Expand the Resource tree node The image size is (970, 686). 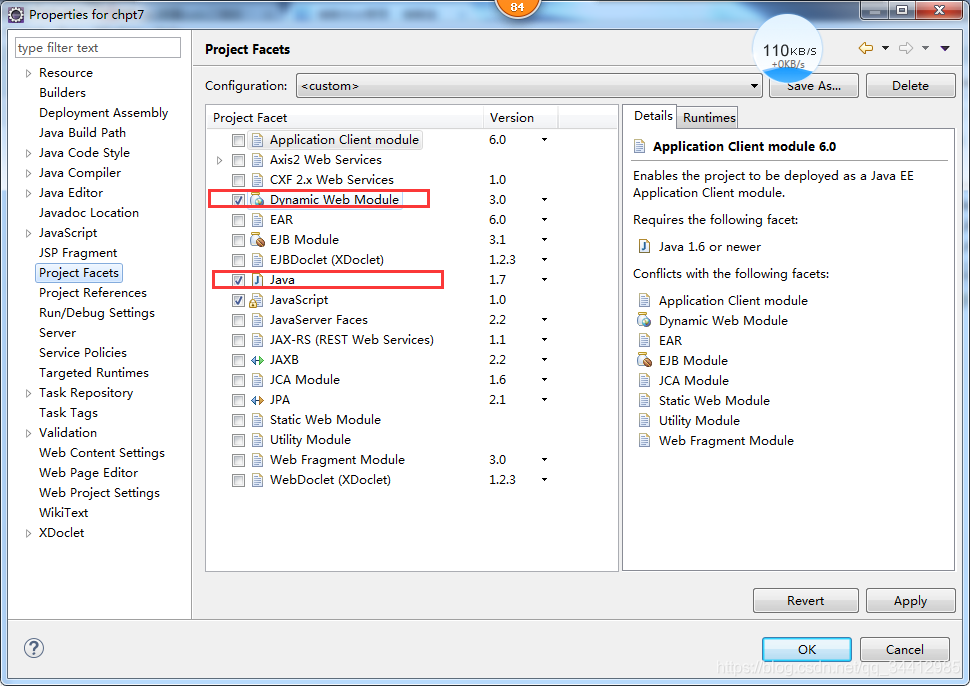coord(28,73)
